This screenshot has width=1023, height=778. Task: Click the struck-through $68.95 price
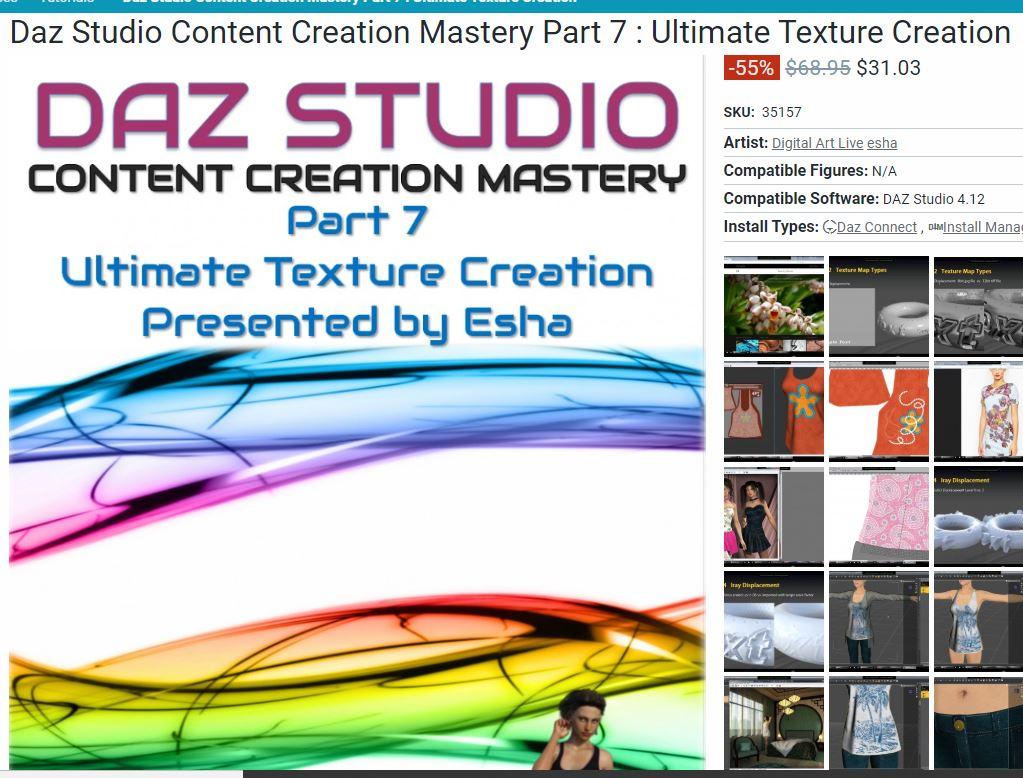818,68
